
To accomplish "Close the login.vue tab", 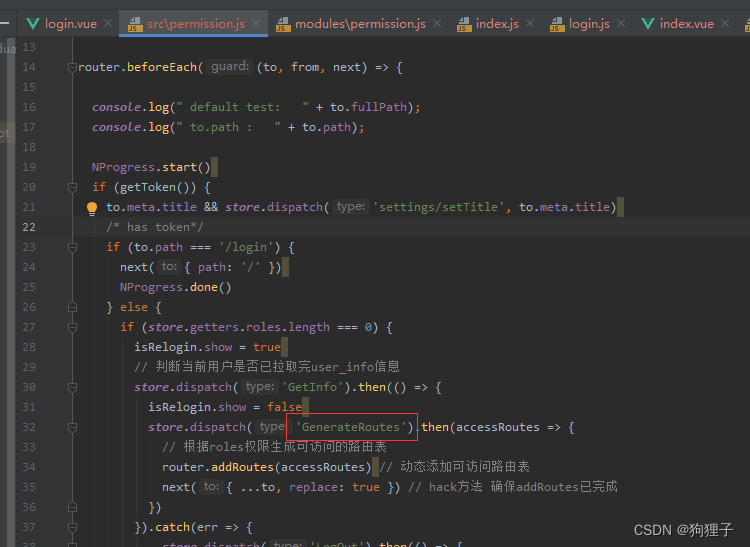I will tap(108, 23).
